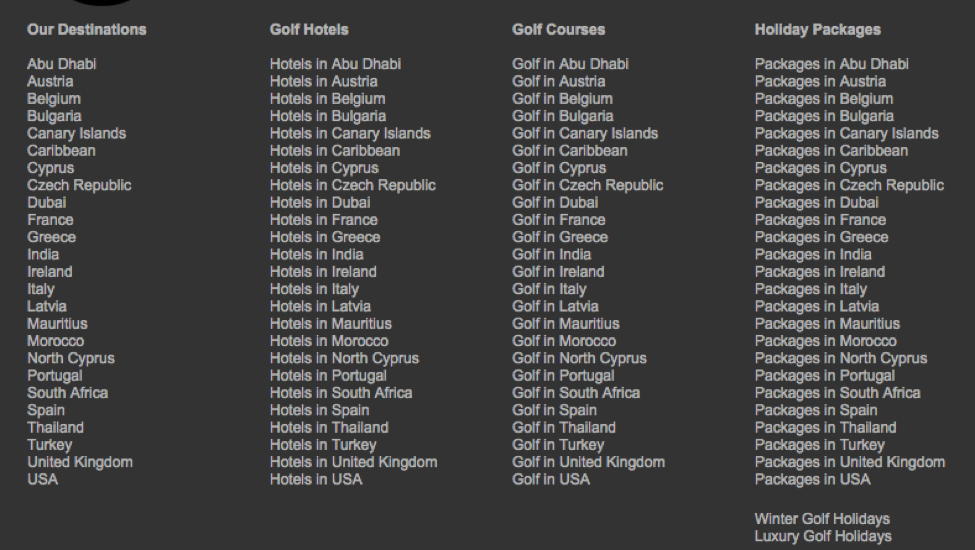The height and width of the screenshot is (550, 975).
Task: Open Luxury Golf Holidays link
Action: pyautogui.click(x=823, y=537)
